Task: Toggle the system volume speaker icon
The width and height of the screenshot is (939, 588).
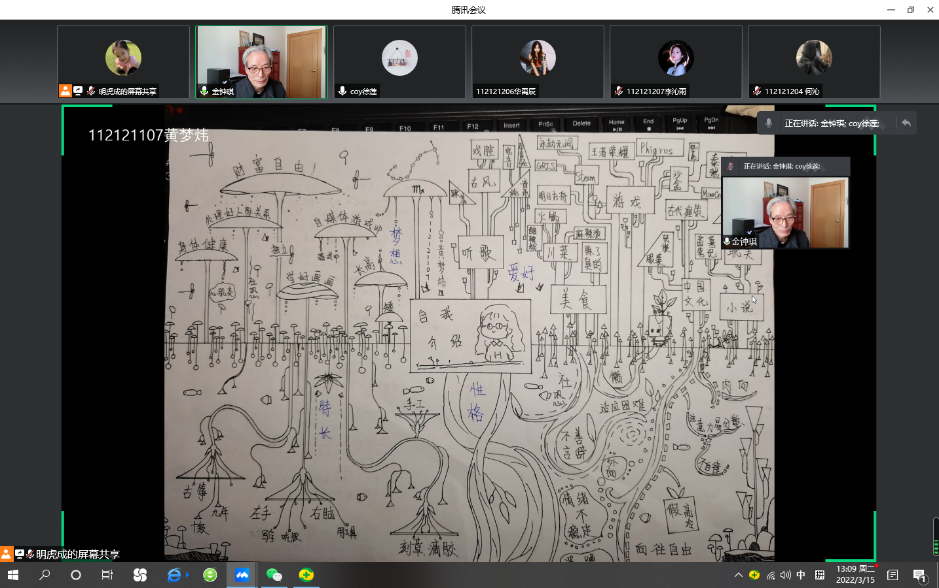Action: click(784, 575)
